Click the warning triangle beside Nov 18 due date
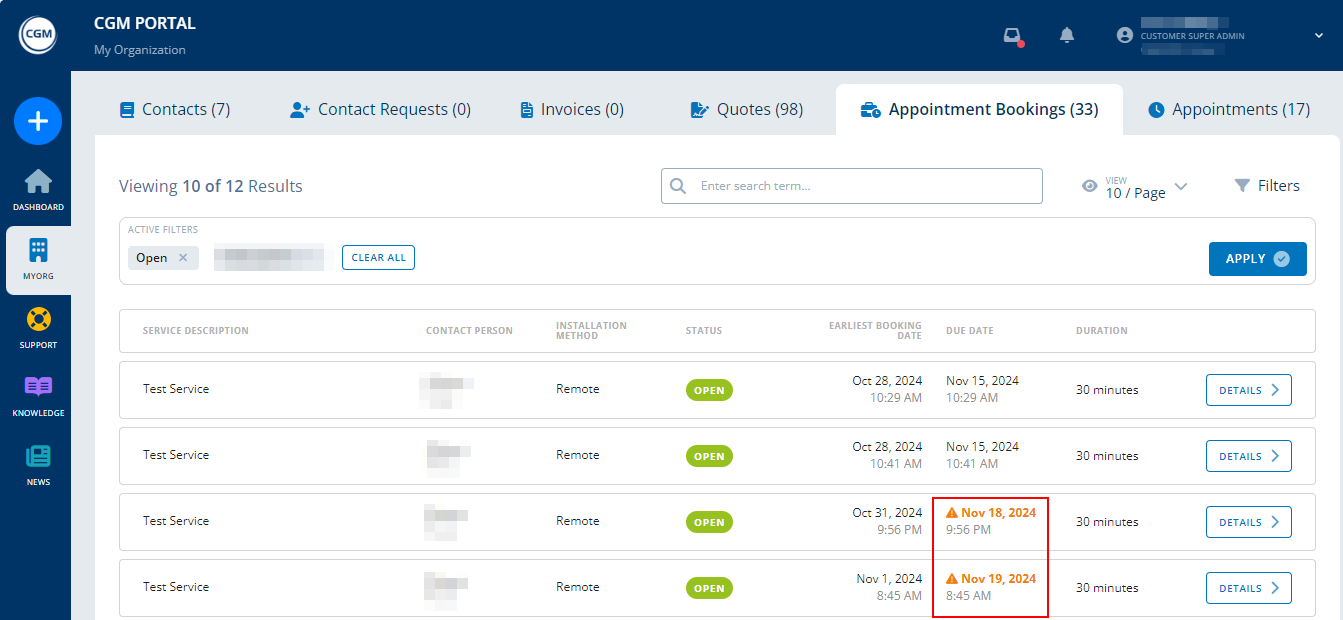 click(x=950, y=512)
